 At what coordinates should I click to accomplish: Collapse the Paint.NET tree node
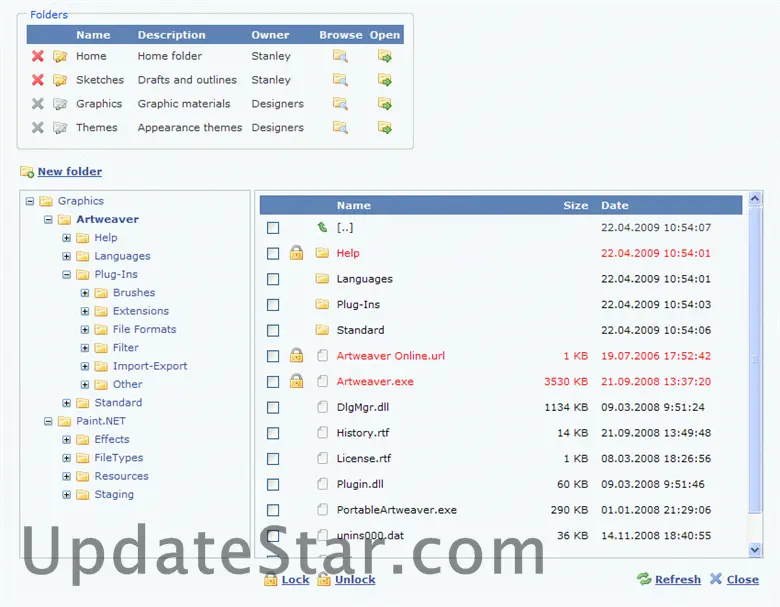[x=48, y=421]
